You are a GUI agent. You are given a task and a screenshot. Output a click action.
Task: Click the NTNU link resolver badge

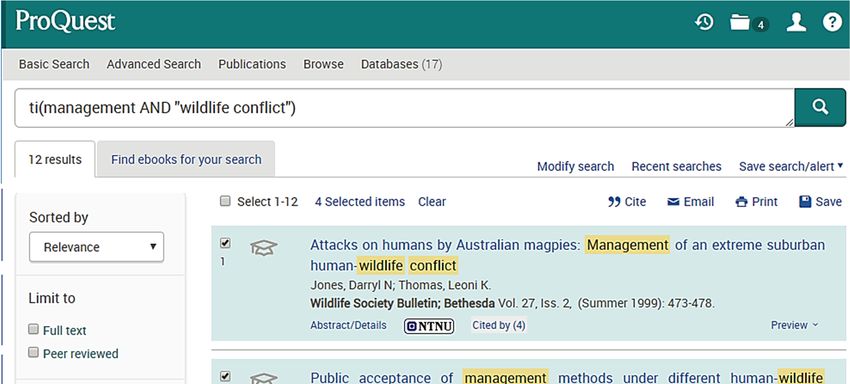429,325
